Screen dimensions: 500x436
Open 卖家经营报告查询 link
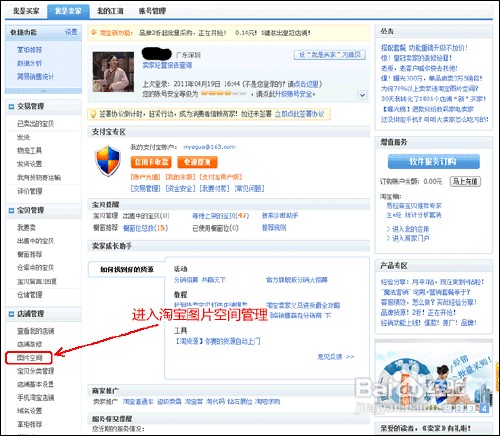click(167, 66)
